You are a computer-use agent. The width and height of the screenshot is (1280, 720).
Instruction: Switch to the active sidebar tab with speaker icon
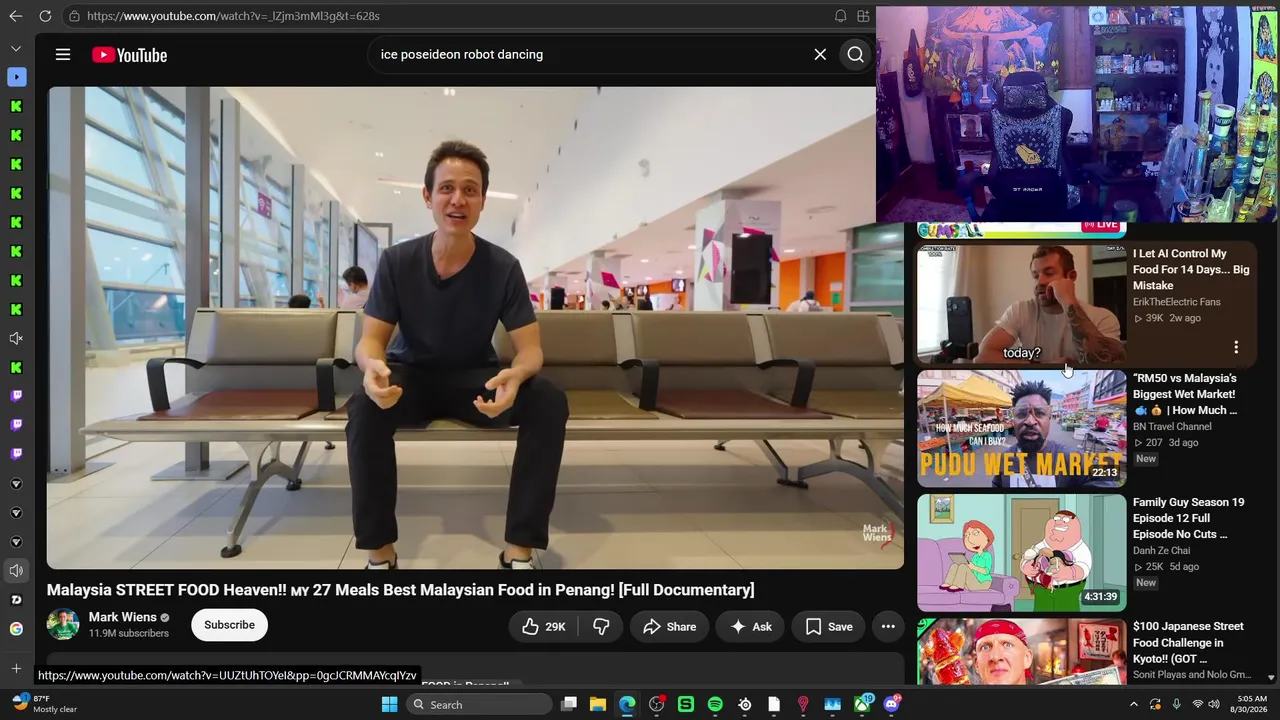16,571
